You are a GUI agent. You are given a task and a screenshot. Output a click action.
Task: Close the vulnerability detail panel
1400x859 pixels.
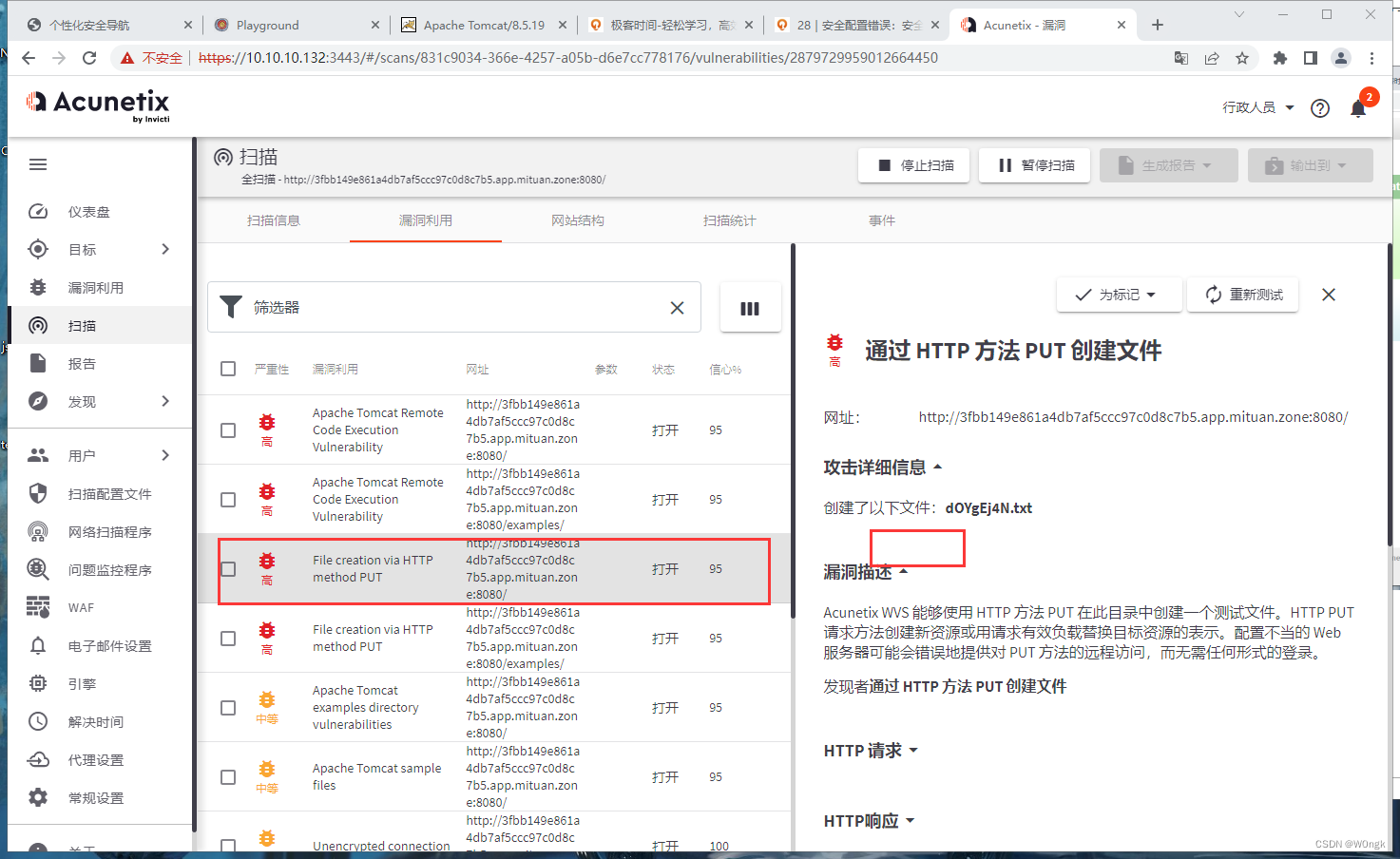click(x=1329, y=295)
